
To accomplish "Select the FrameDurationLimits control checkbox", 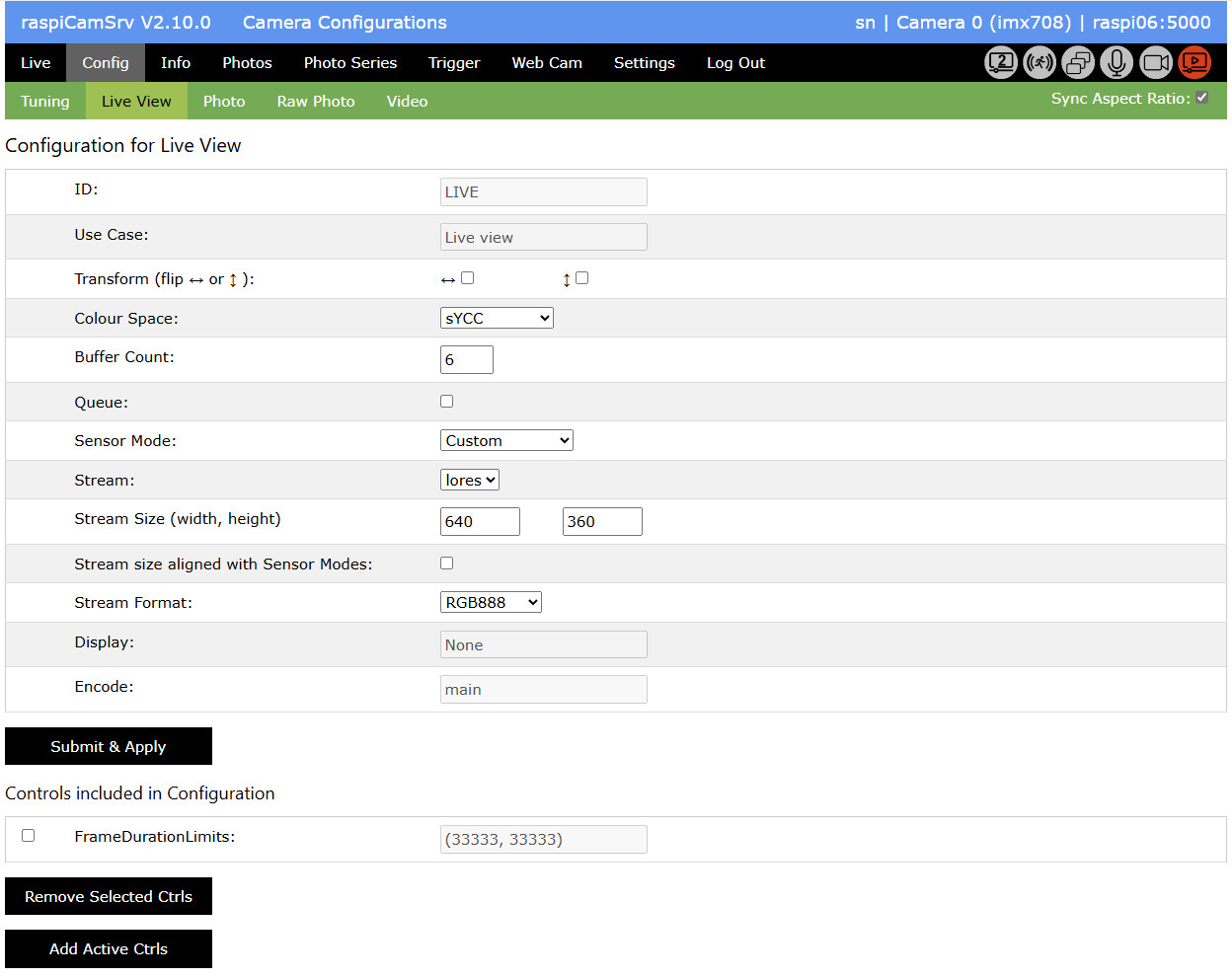I will pos(29,836).
